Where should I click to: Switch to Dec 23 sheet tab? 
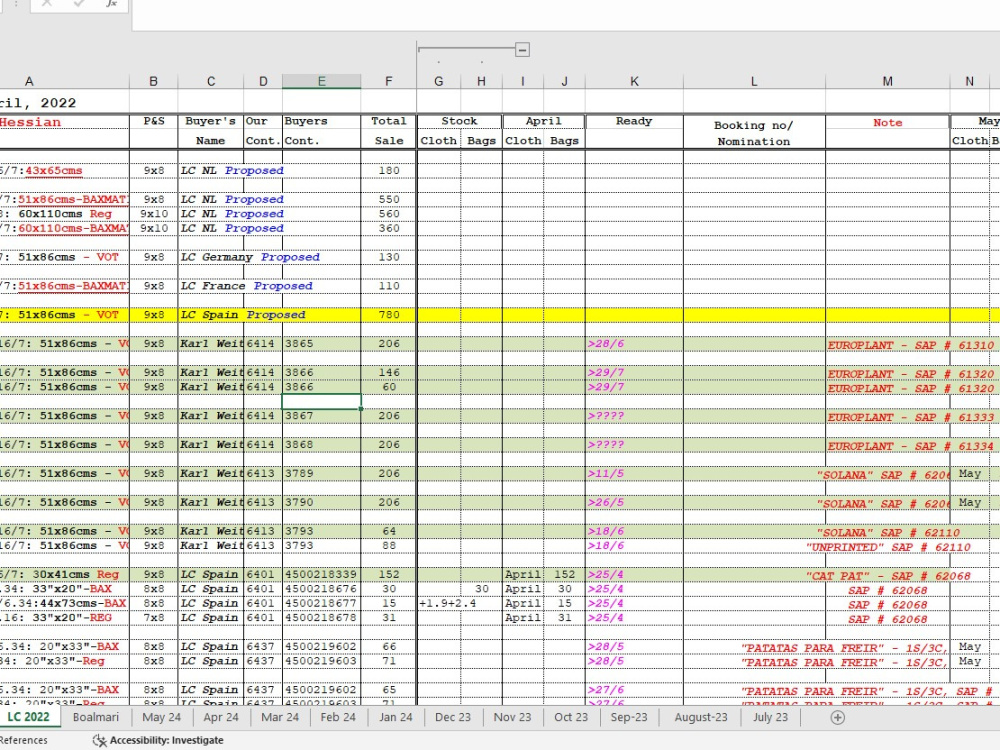(453, 717)
